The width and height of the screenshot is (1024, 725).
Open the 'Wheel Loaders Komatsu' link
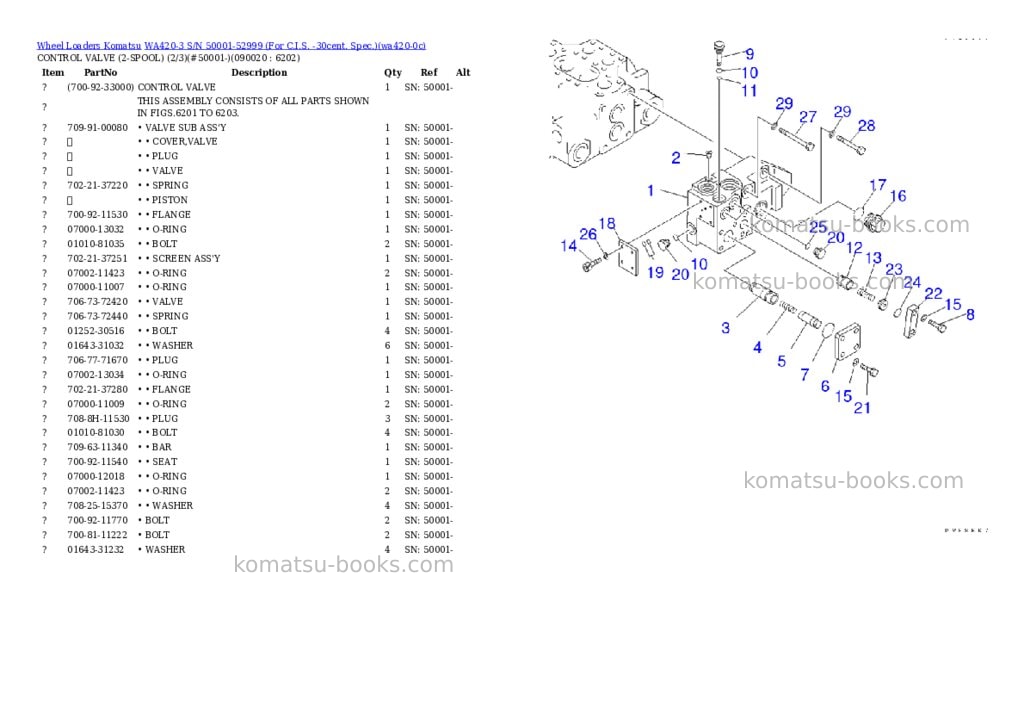pyautogui.click(x=88, y=46)
